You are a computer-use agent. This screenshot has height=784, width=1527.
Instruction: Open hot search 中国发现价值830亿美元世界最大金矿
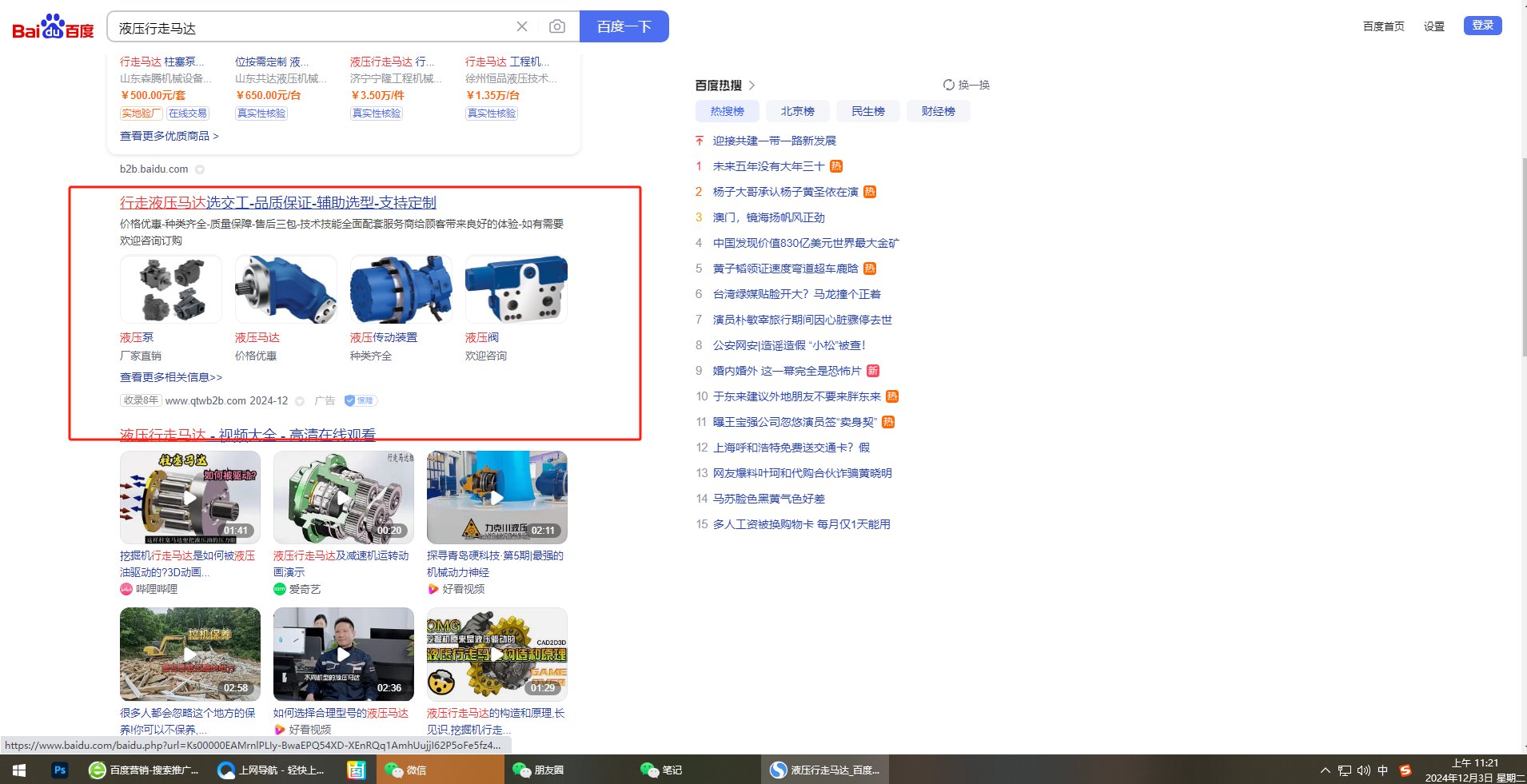click(x=806, y=243)
